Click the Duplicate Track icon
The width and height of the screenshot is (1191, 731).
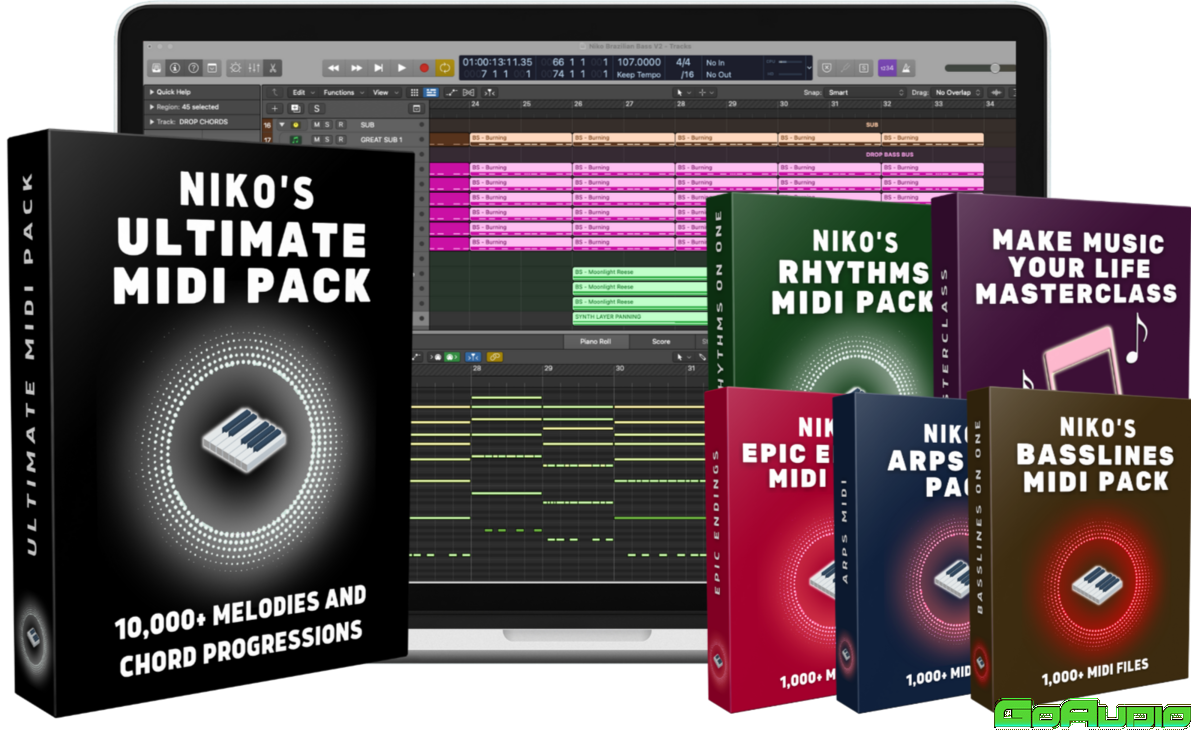click(295, 109)
